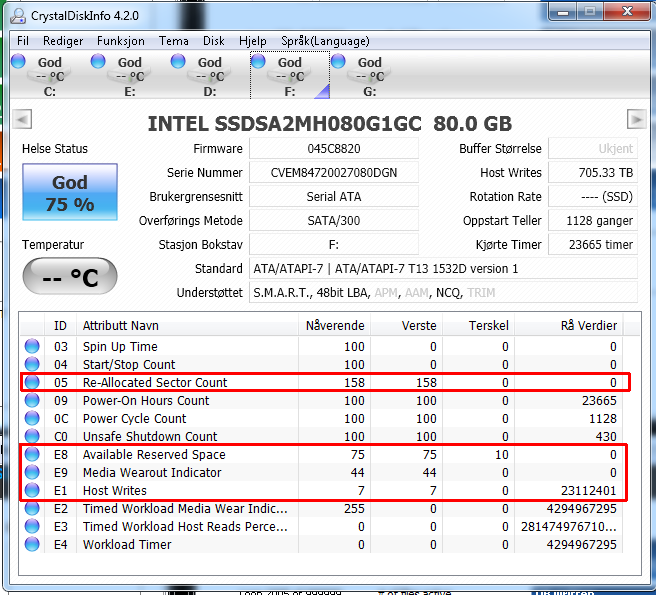Click the SATA/300 transfer mode field
The height and width of the screenshot is (595, 656).
click(334, 221)
